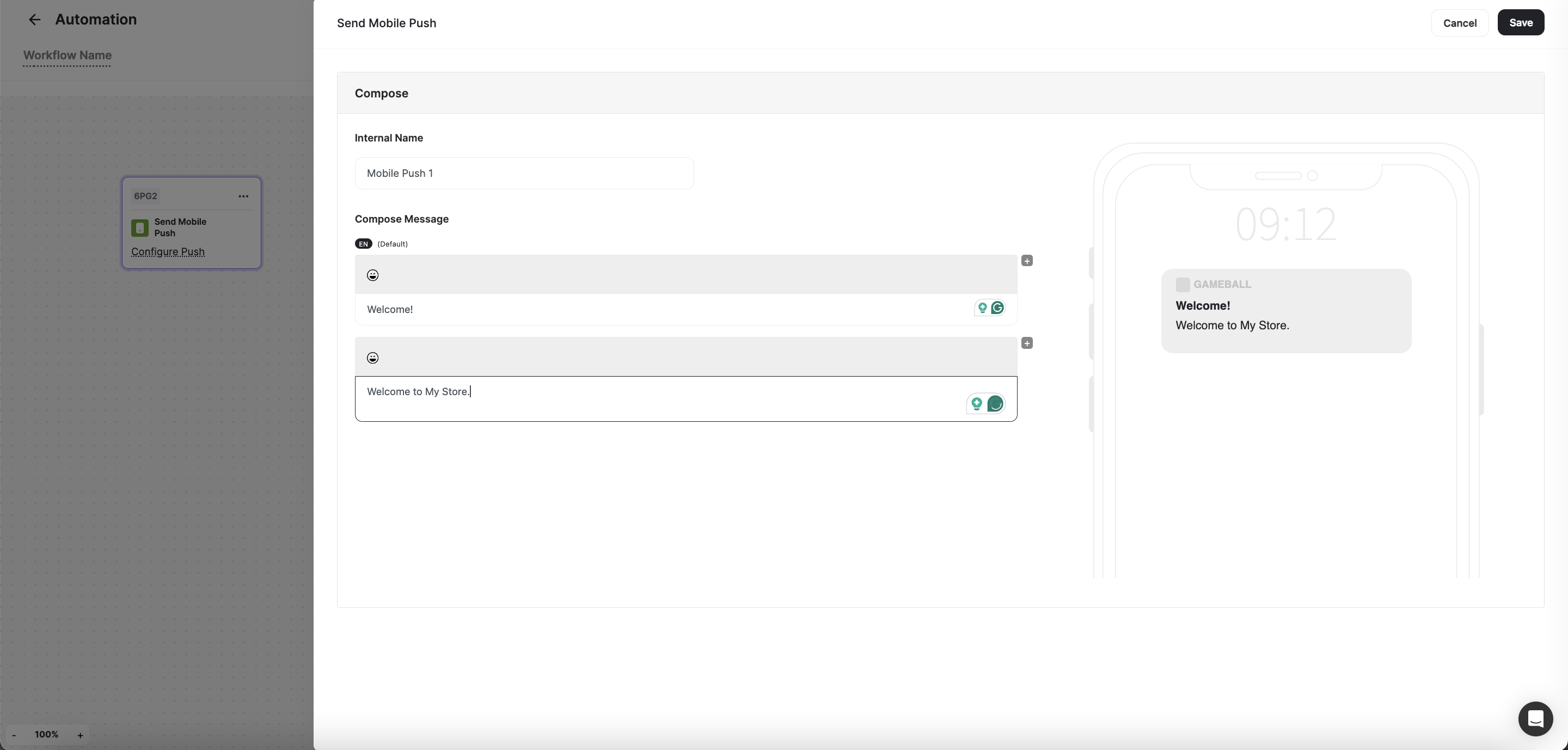Click the Workflow Name field to rename it

(67, 56)
